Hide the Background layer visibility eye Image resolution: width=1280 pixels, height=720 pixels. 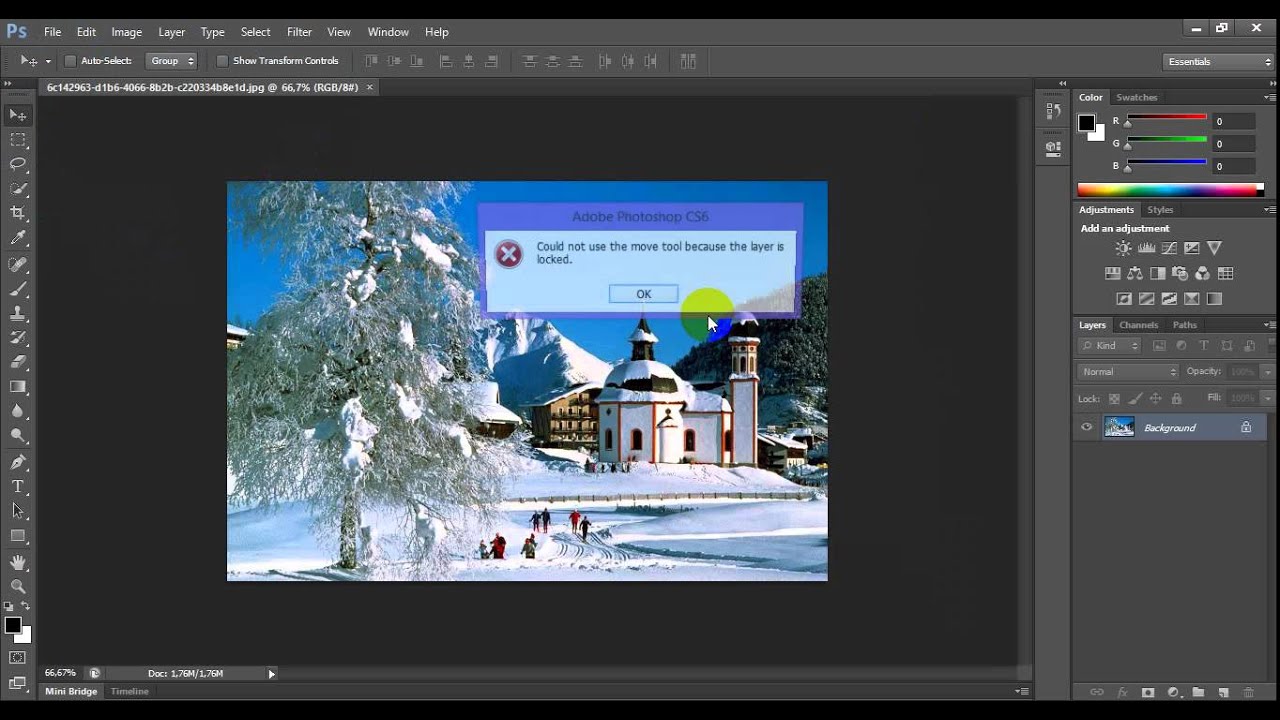point(1087,428)
